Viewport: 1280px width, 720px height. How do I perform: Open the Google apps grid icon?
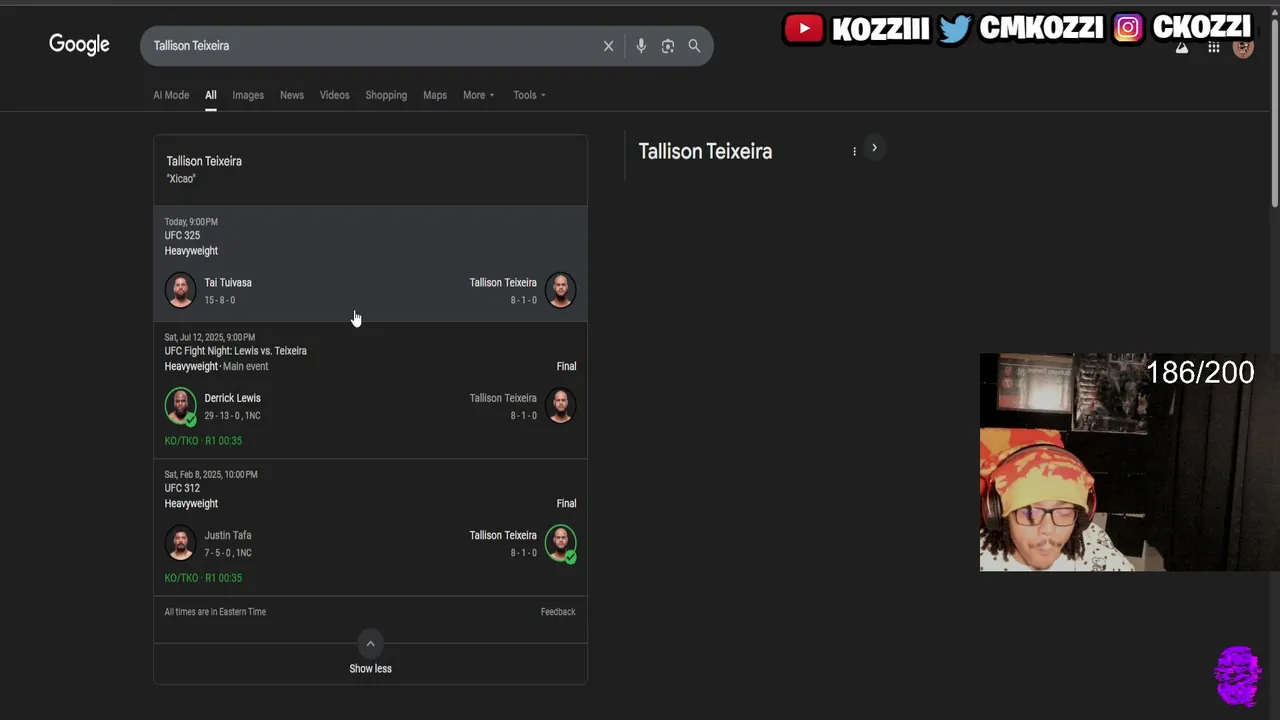(1213, 47)
